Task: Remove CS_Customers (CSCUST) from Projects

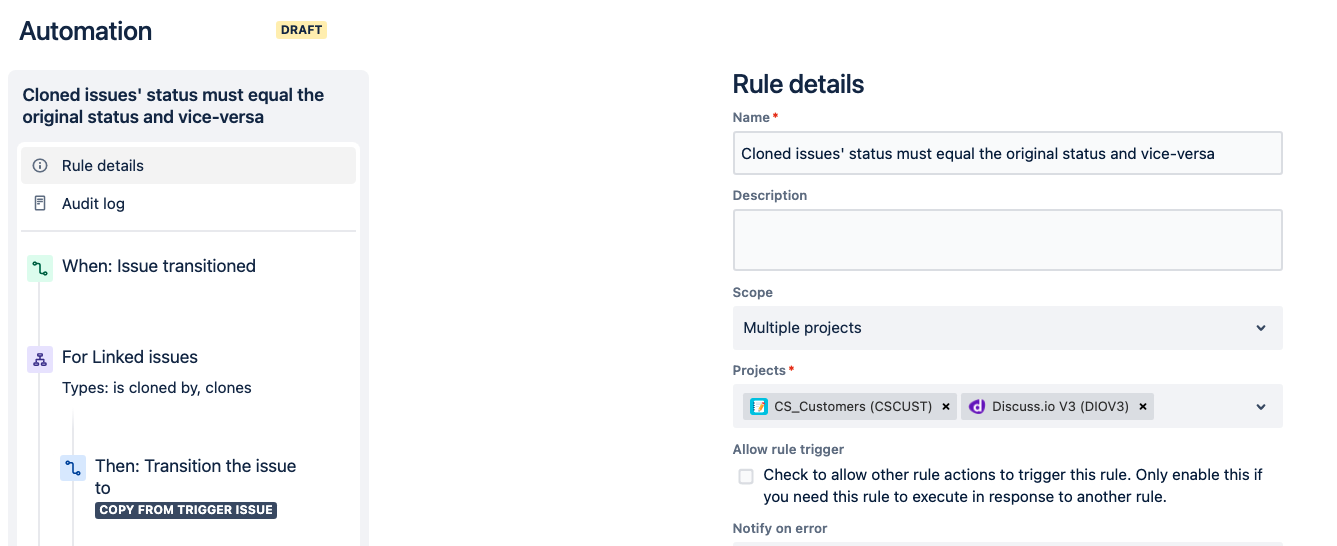Action: (x=946, y=407)
